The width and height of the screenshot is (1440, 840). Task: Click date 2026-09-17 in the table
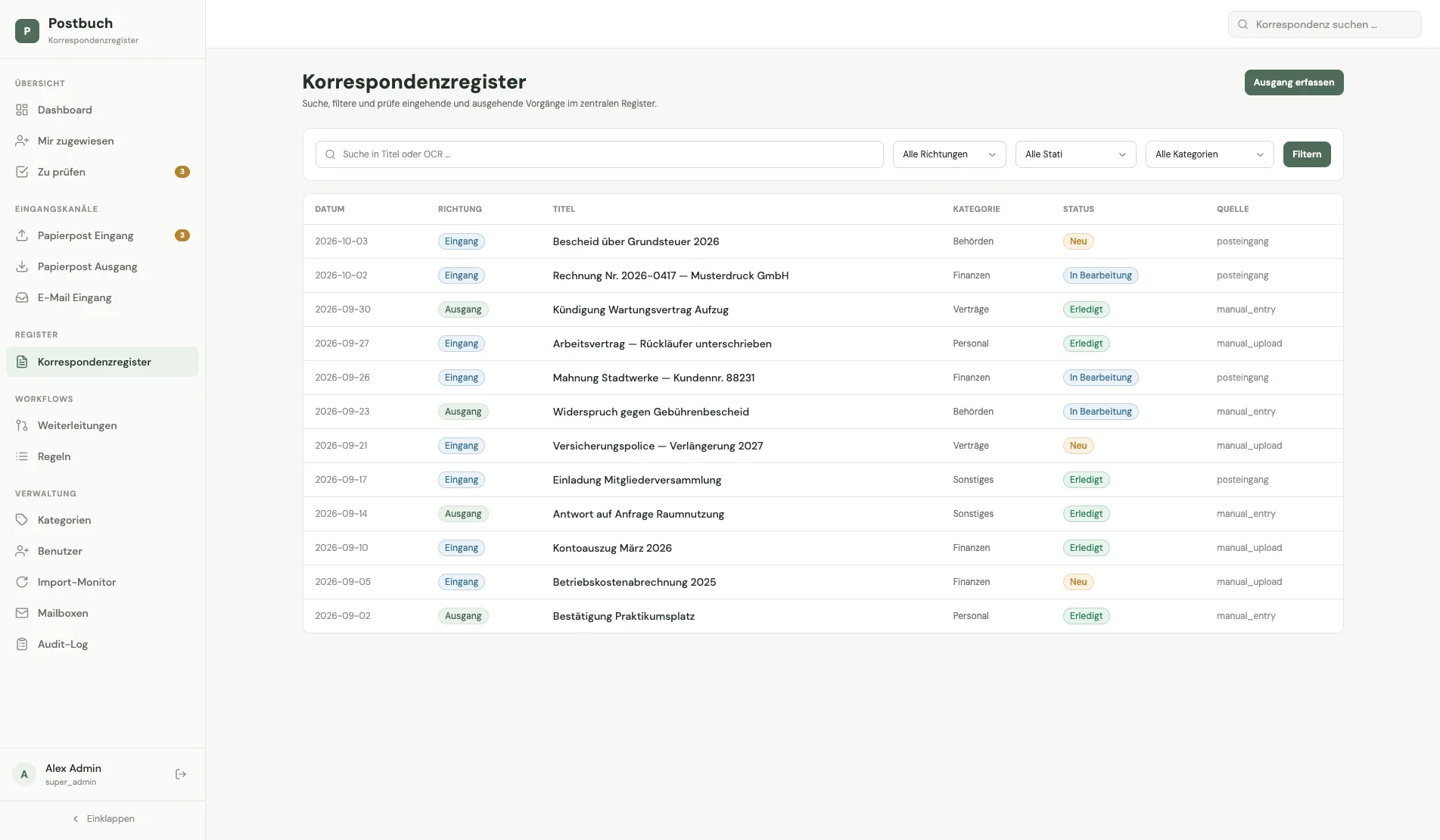click(x=341, y=480)
